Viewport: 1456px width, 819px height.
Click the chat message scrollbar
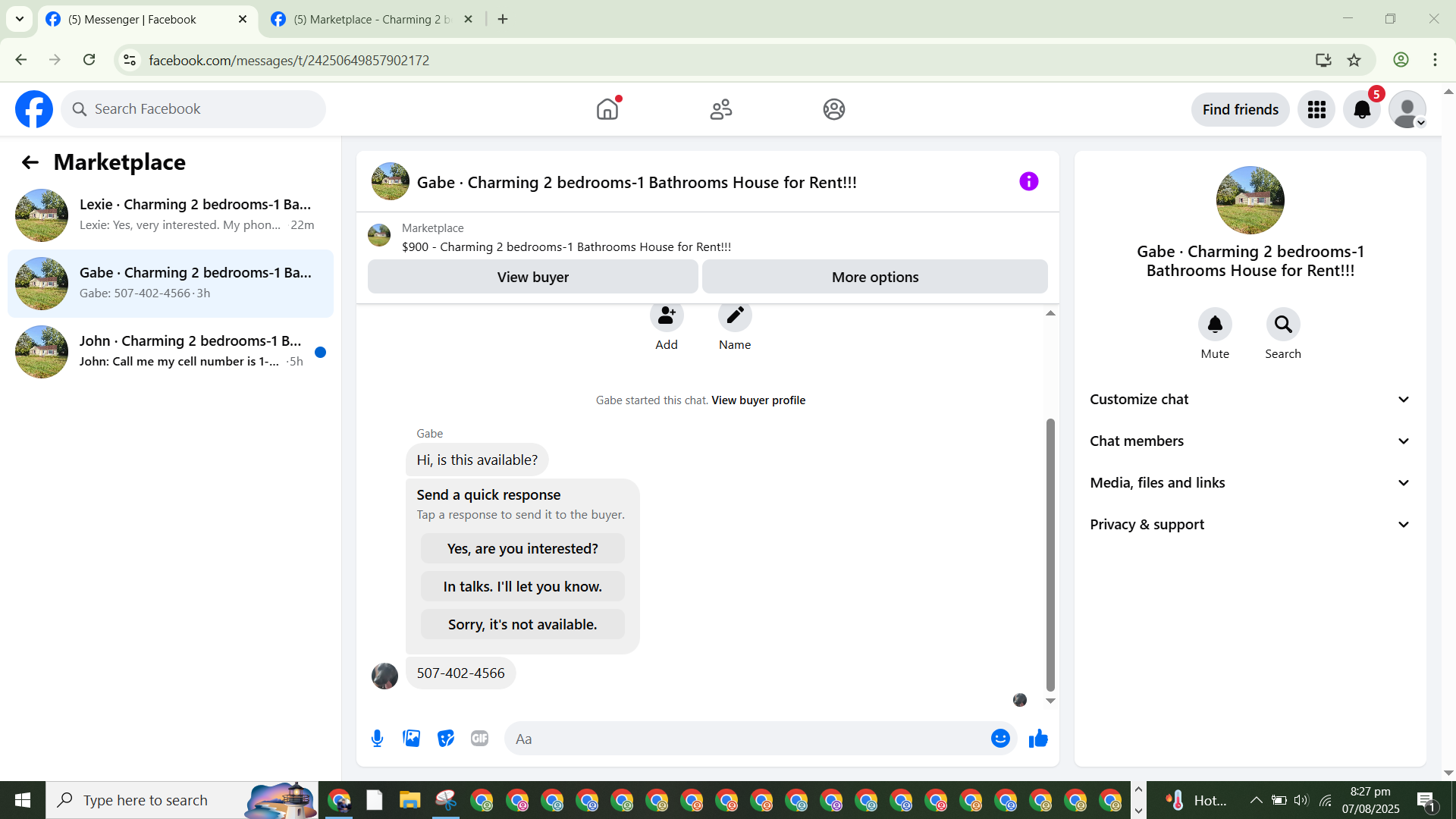click(1050, 554)
